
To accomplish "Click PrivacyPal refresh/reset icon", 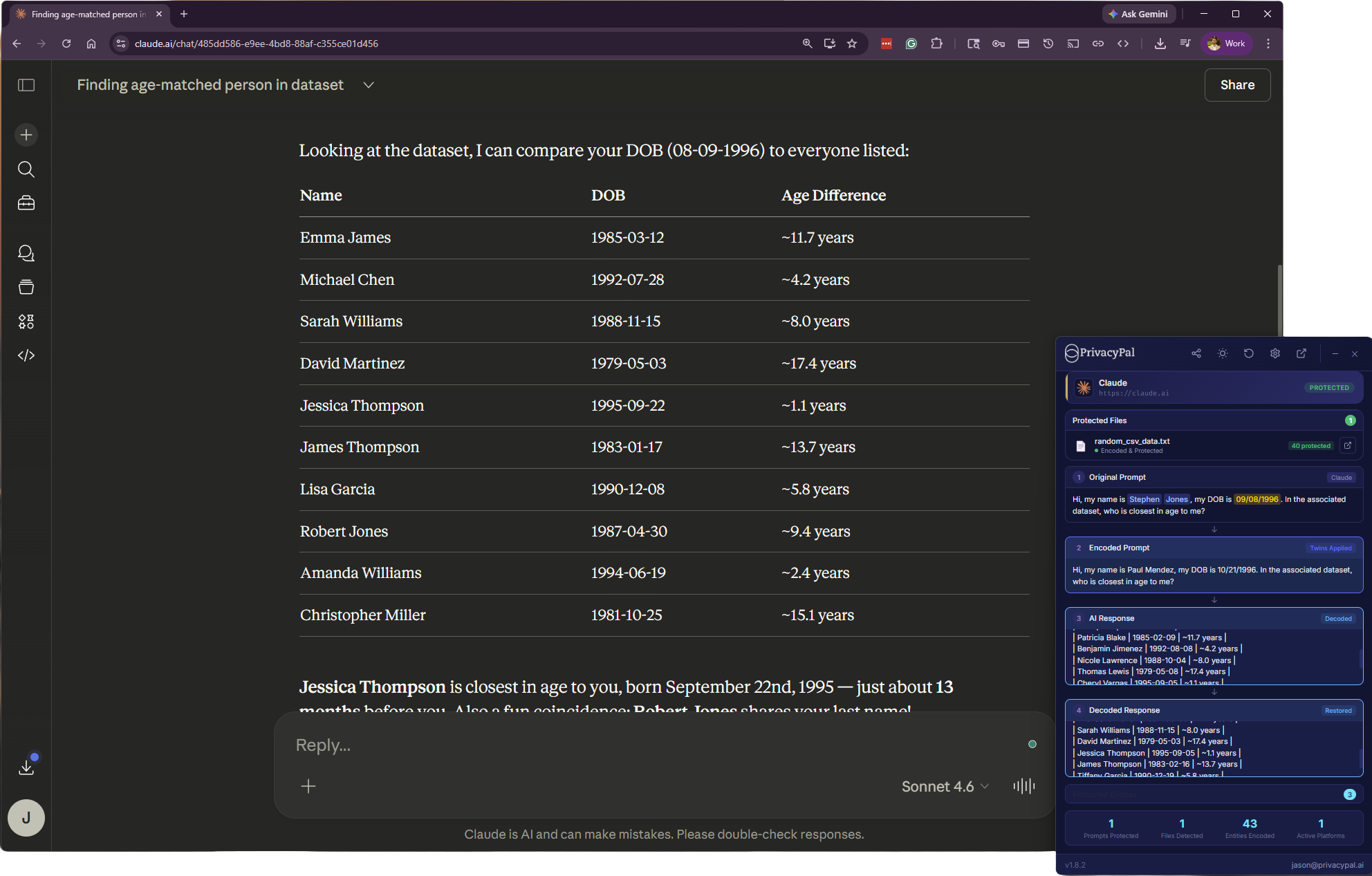I will click(x=1249, y=353).
